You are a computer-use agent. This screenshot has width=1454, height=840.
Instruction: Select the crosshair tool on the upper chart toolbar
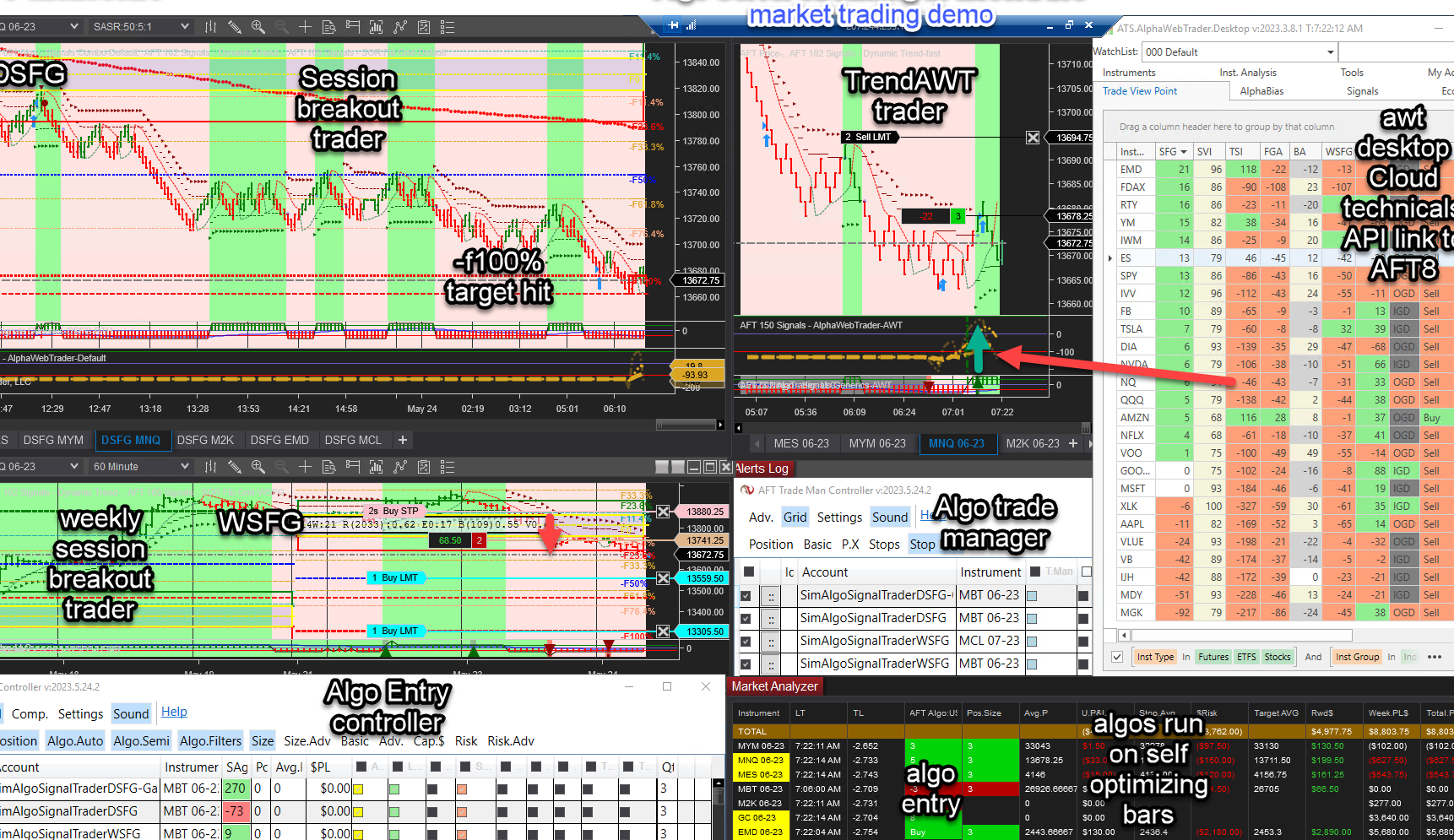pos(305,26)
